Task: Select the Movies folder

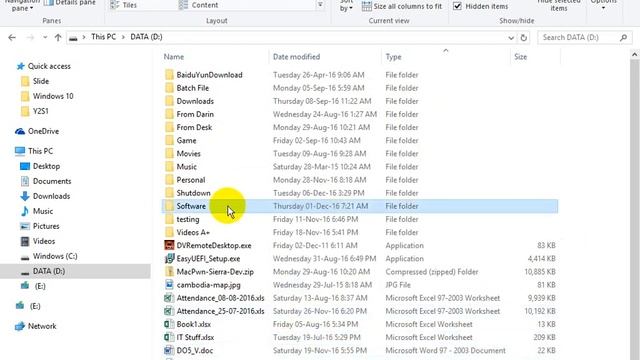Action: pyautogui.click(x=182, y=153)
